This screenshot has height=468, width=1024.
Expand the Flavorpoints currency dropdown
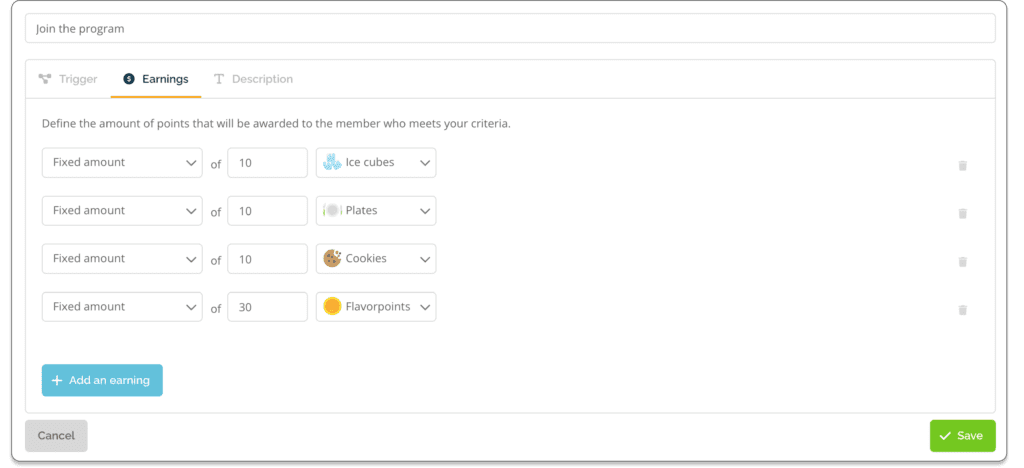(376, 307)
